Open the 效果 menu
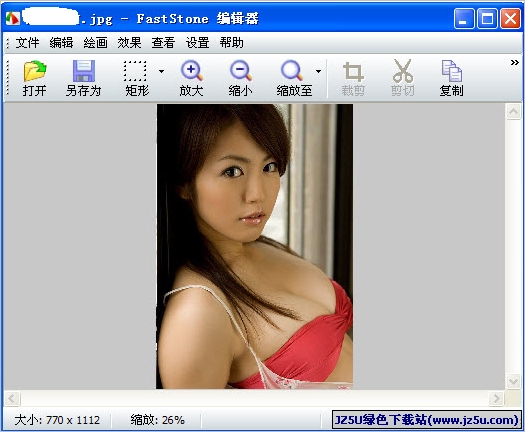This screenshot has width=525, height=432. [x=129, y=43]
